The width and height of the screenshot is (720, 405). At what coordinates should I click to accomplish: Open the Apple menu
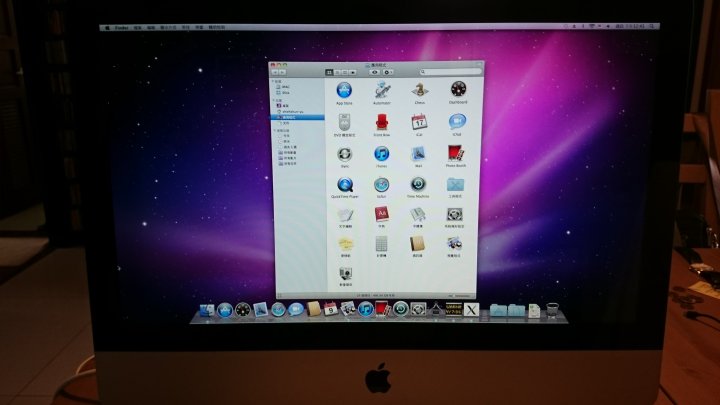point(107,28)
